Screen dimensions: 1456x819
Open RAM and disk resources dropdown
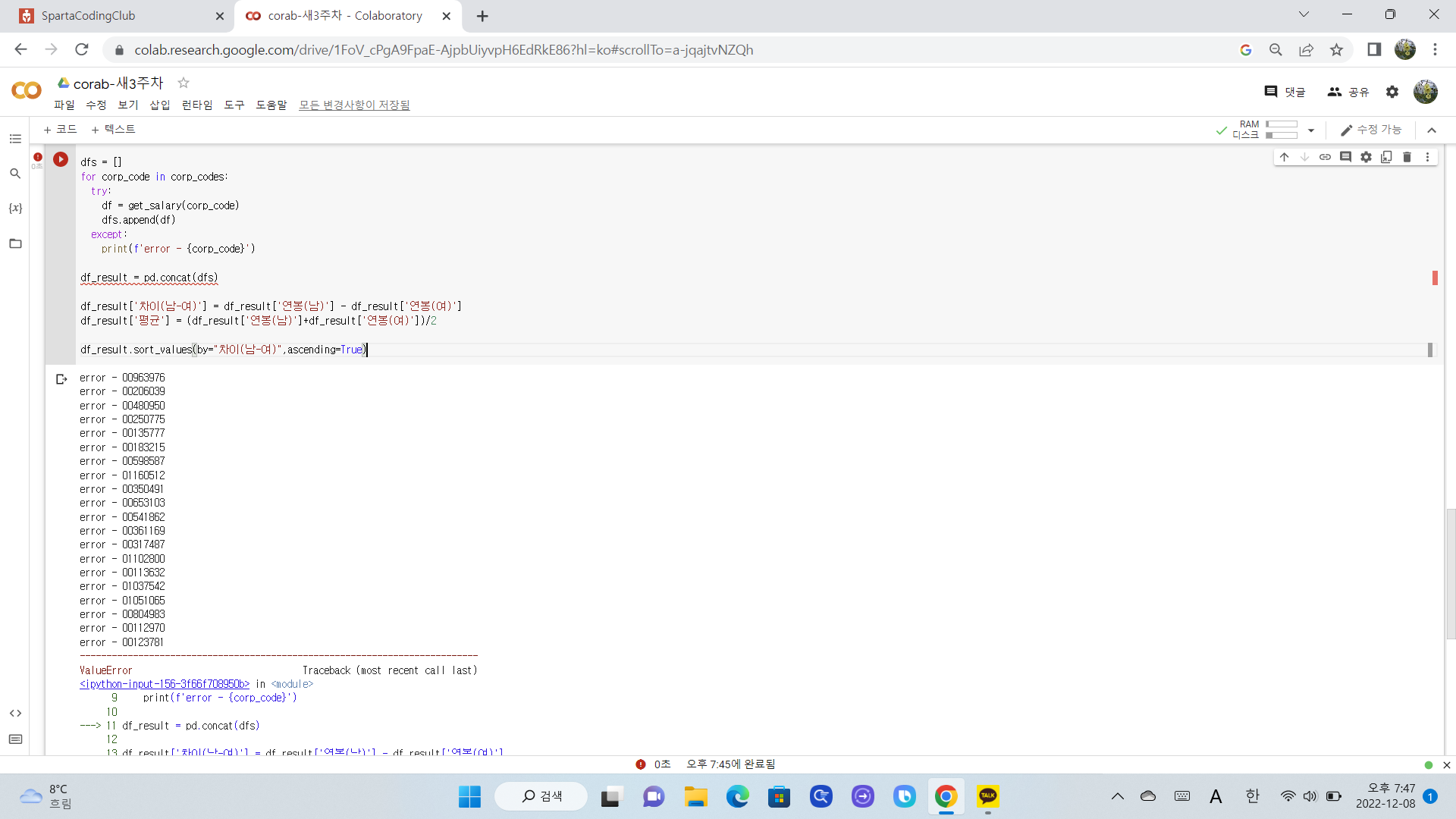pyautogui.click(x=1311, y=130)
